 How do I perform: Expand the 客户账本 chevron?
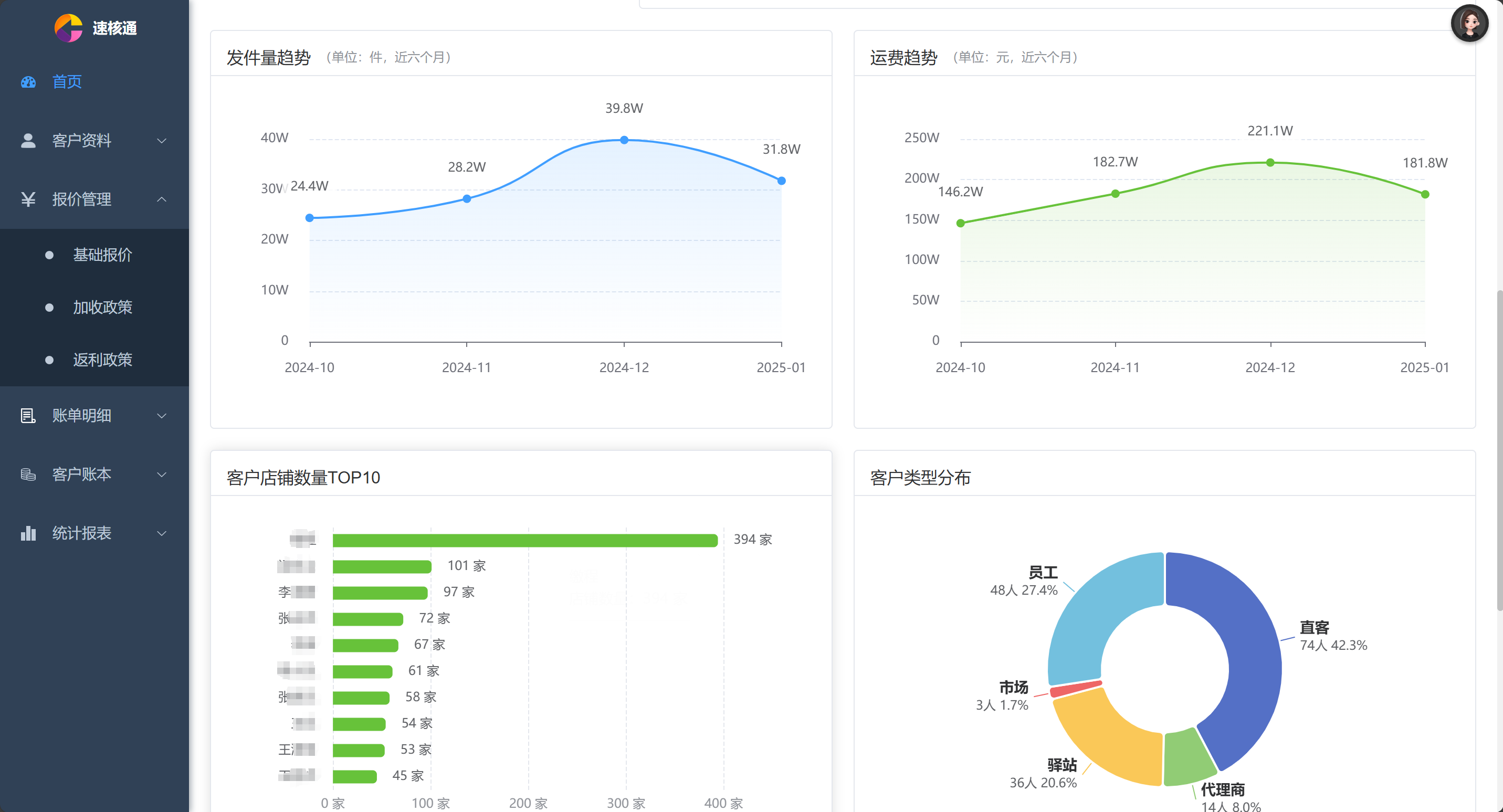click(162, 474)
